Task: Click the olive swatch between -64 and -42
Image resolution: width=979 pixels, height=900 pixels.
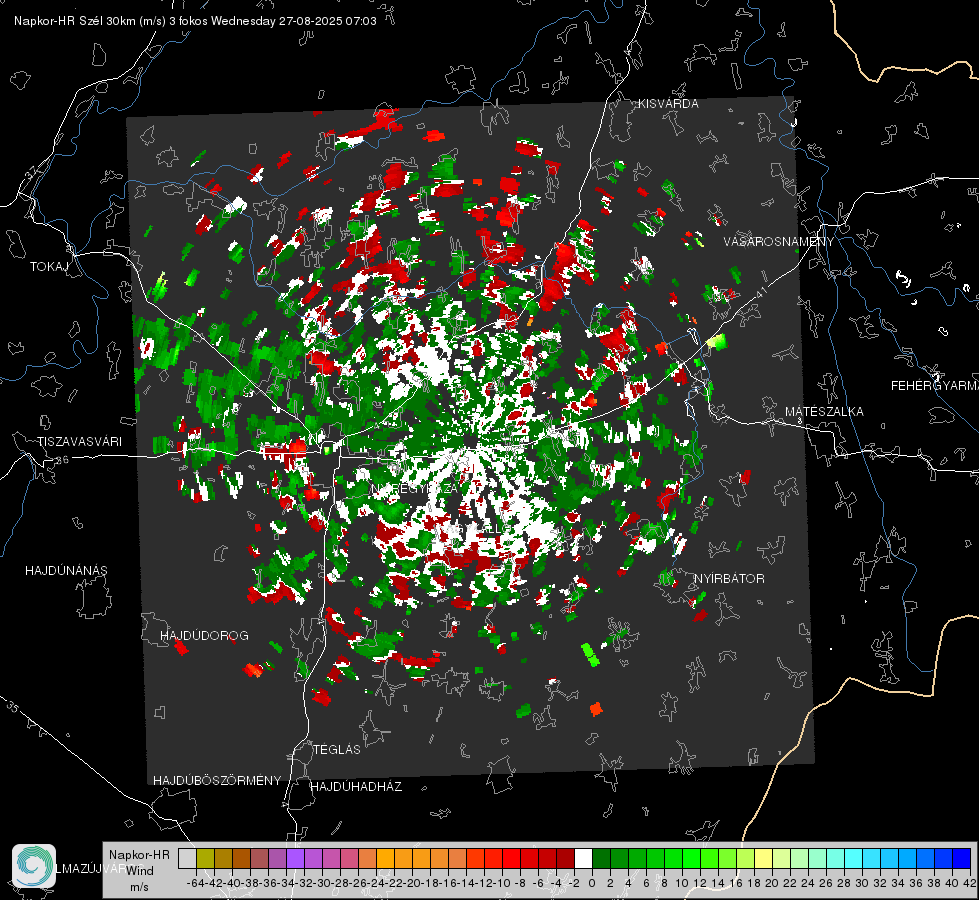Action: [x=205, y=858]
